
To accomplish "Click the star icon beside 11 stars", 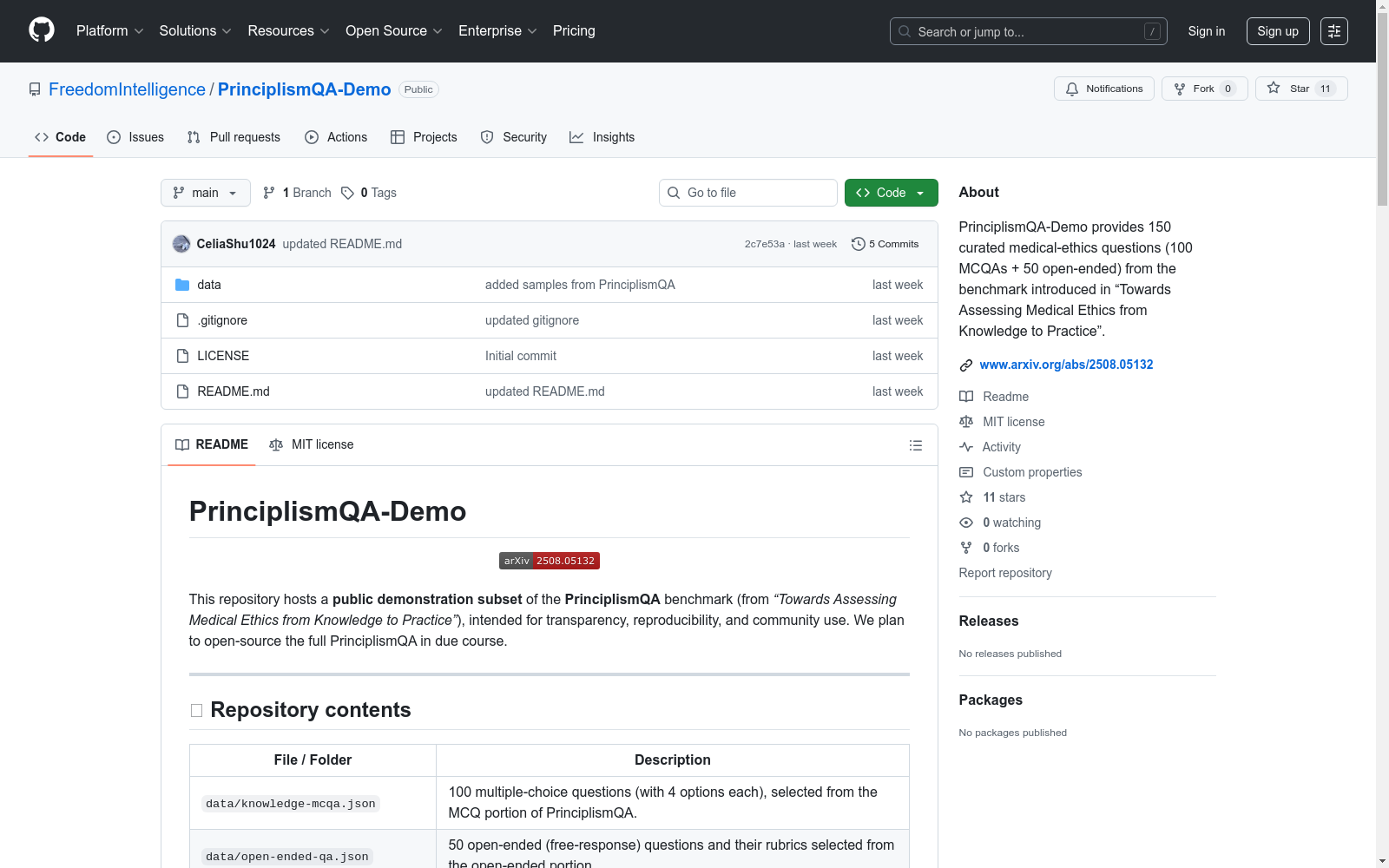I will coord(966,497).
